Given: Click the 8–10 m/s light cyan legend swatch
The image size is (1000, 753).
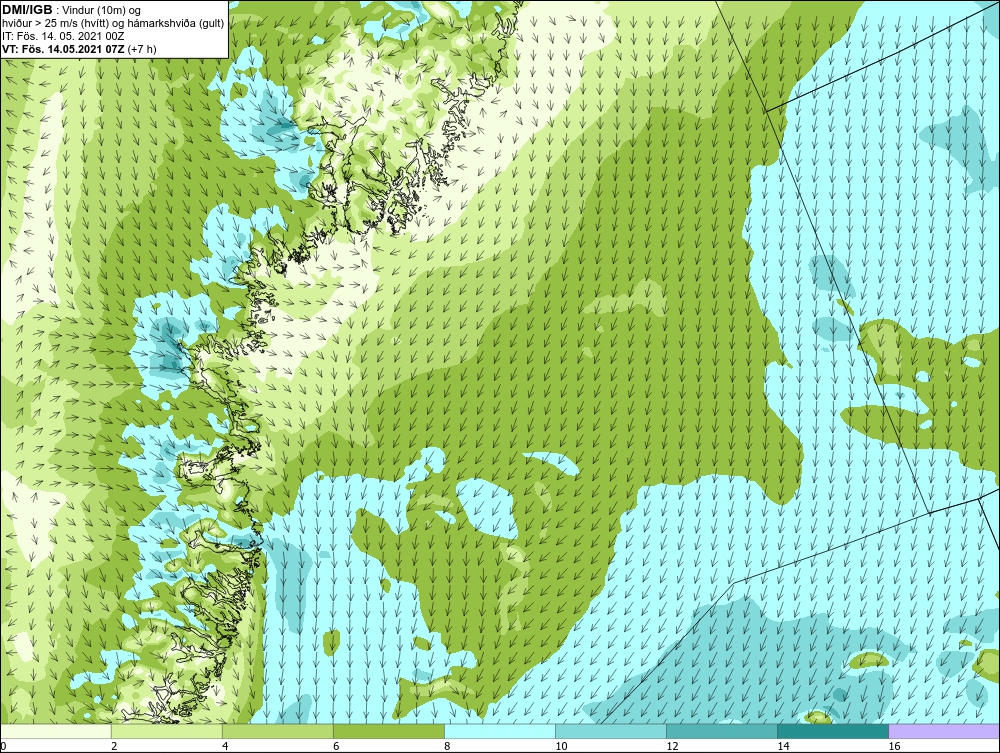Looking at the screenshot, I should tap(500, 731).
